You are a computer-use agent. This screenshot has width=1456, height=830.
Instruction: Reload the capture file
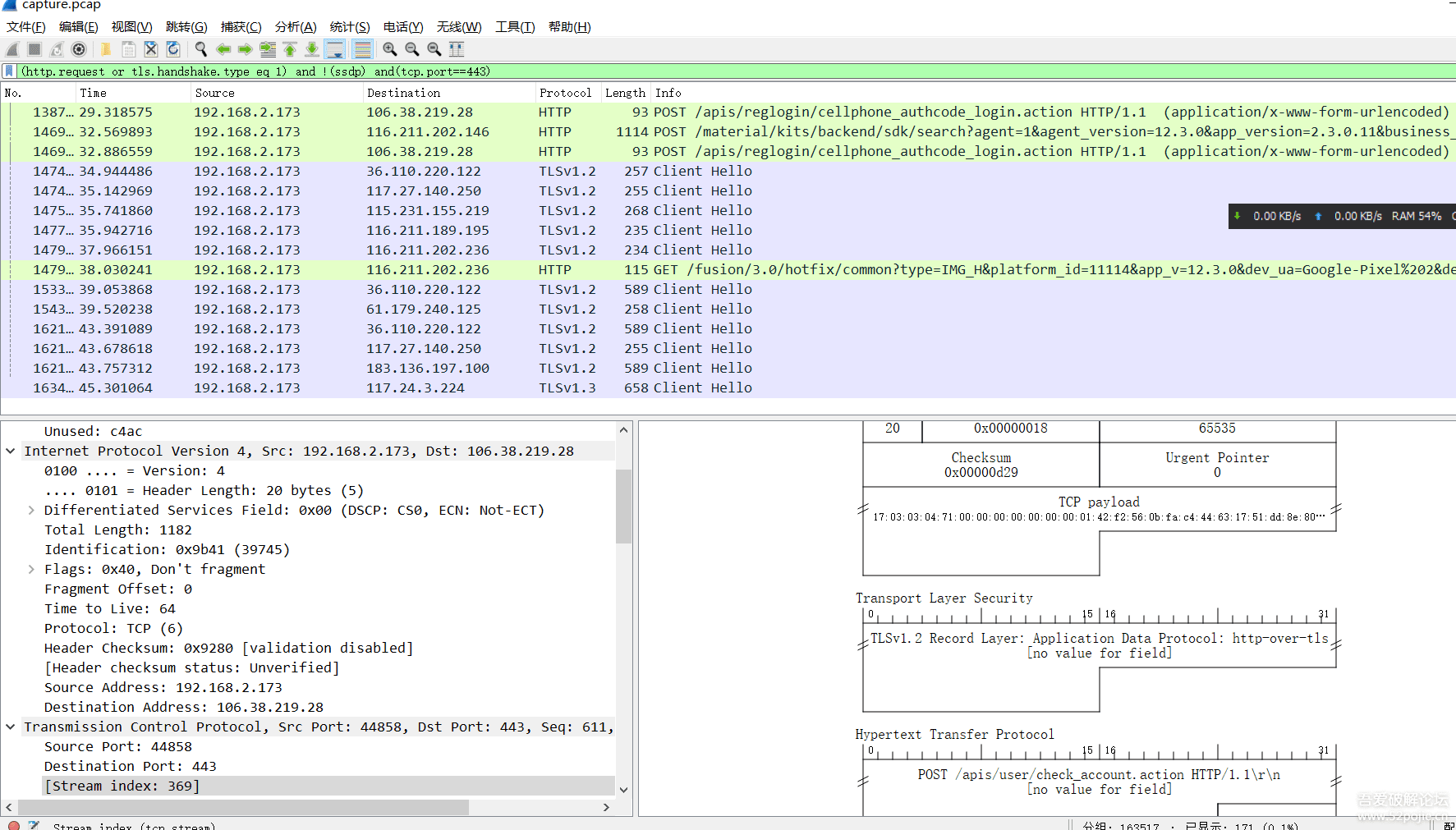[x=173, y=49]
